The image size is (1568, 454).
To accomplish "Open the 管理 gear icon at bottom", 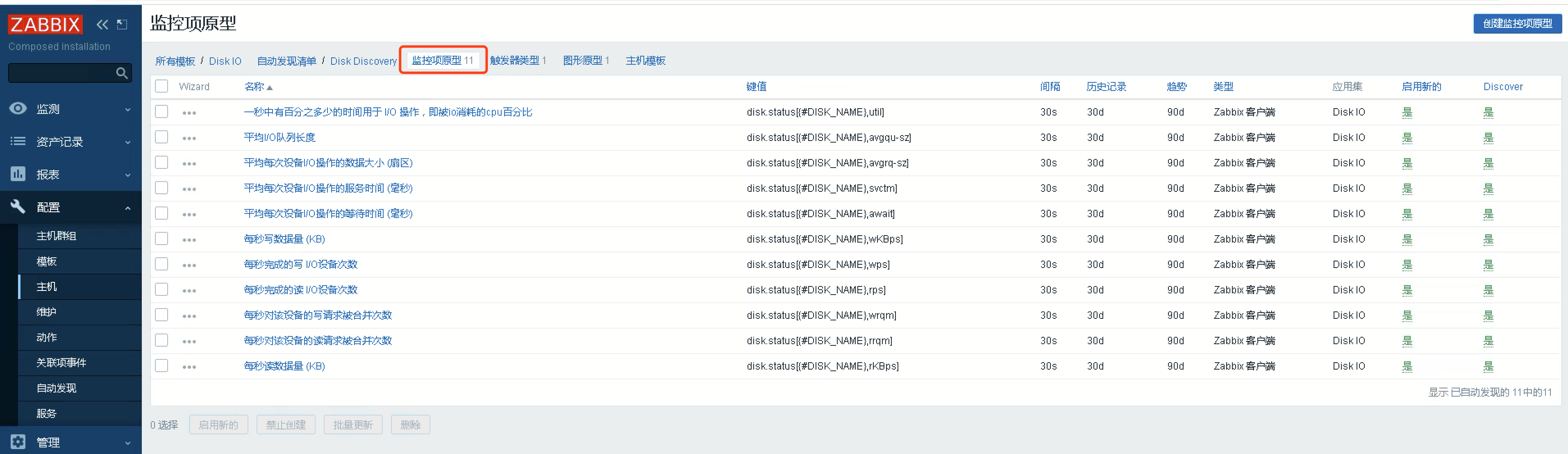I will tap(18, 442).
